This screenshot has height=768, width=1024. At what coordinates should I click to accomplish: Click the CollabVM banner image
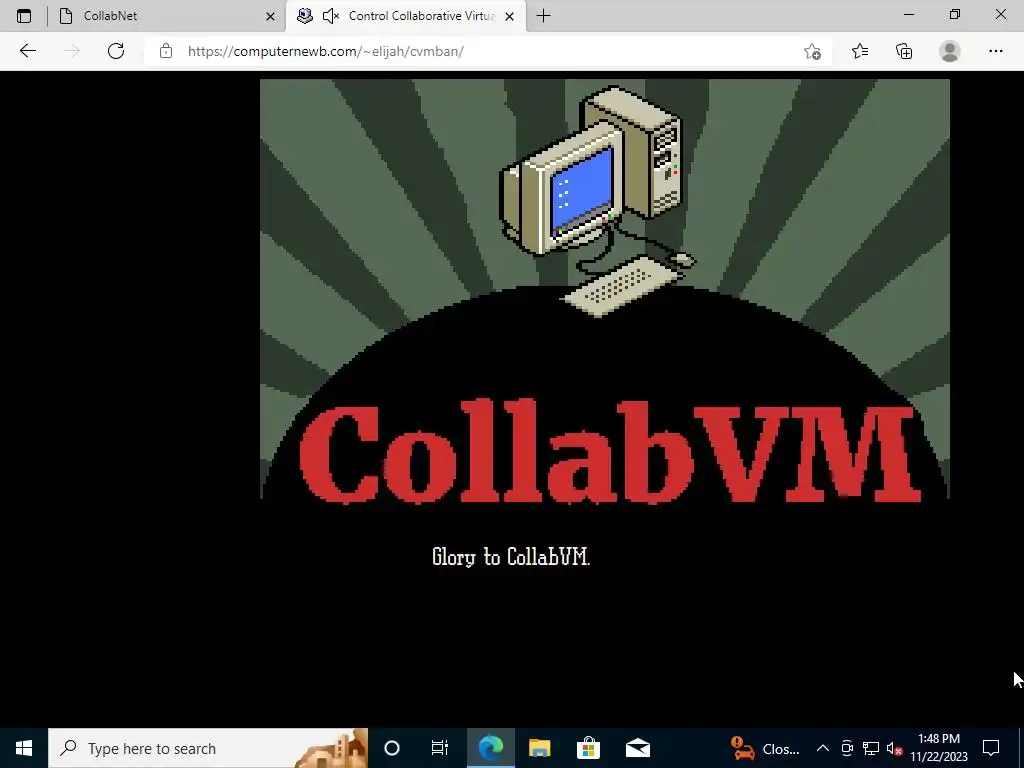click(605, 290)
